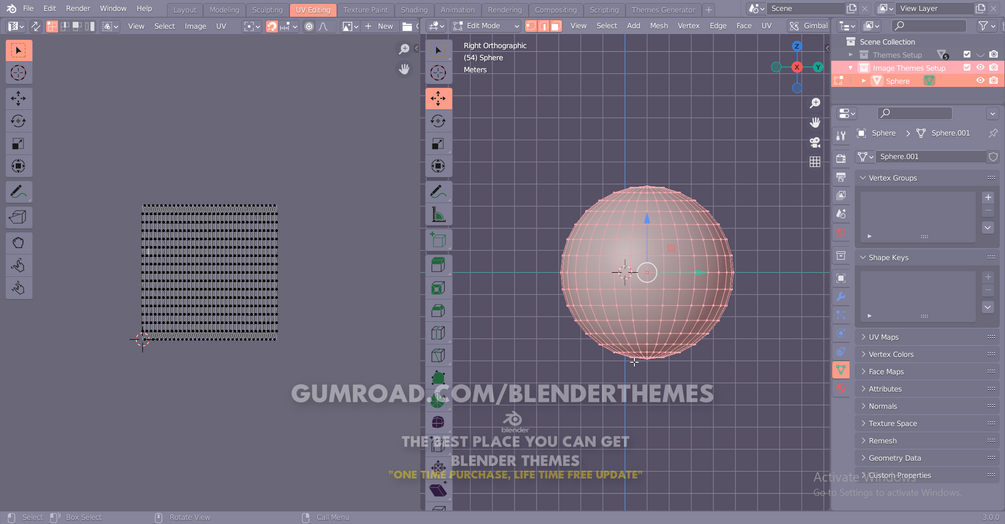Select the Tweak tool in UV editor toolbar
The height and width of the screenshot is (524, 1005).
pyautogui.click(x=19, y=51)
